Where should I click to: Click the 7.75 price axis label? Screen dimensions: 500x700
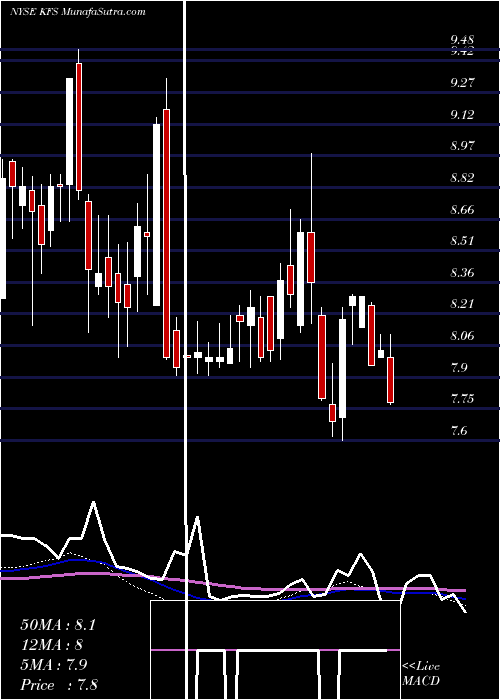pyautogui.click(x=462, y=399)
